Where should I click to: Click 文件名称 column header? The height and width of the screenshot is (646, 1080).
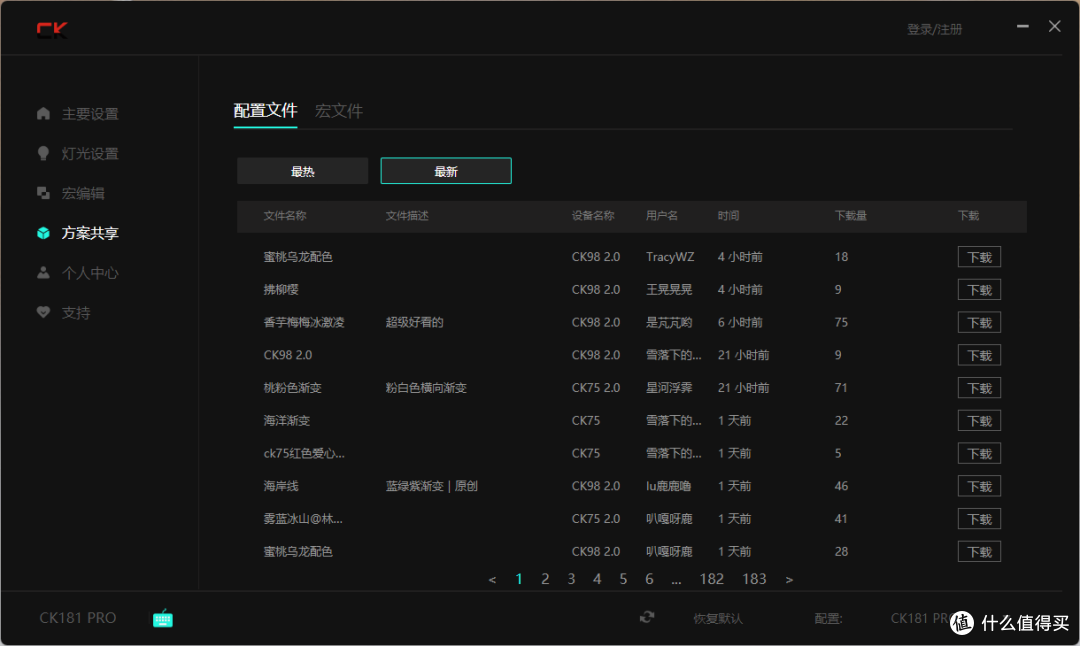(x=285, y=216)
